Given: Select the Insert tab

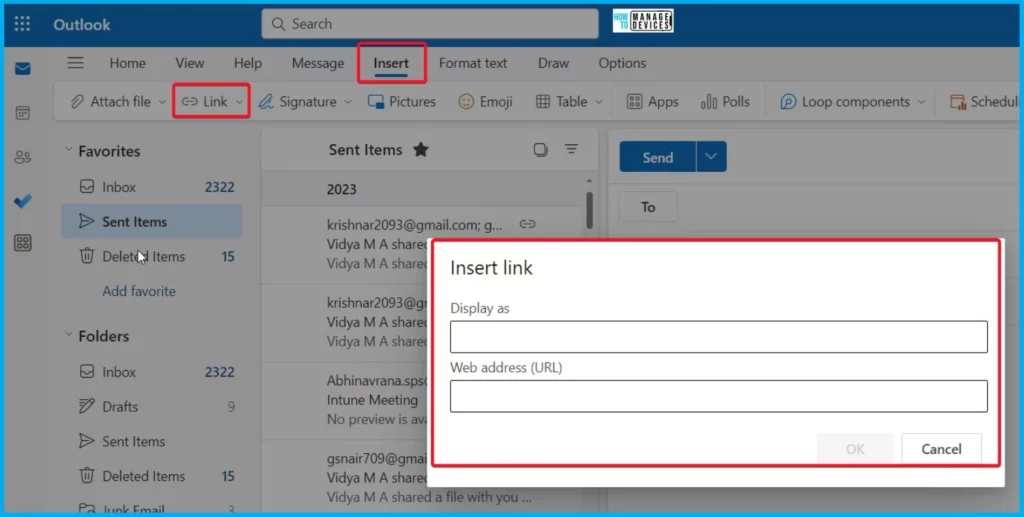Looking at the screenshot, I should (x=391, y=63).
